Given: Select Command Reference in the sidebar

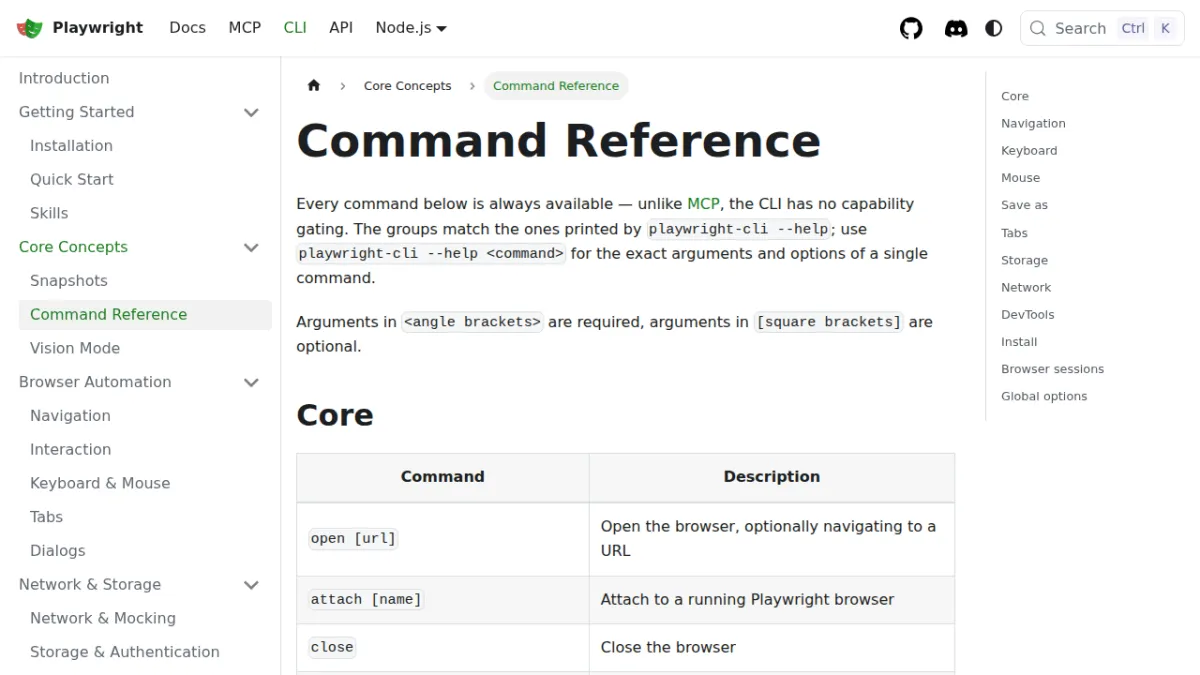Looking at the screenshot, I should click(145, 314).
